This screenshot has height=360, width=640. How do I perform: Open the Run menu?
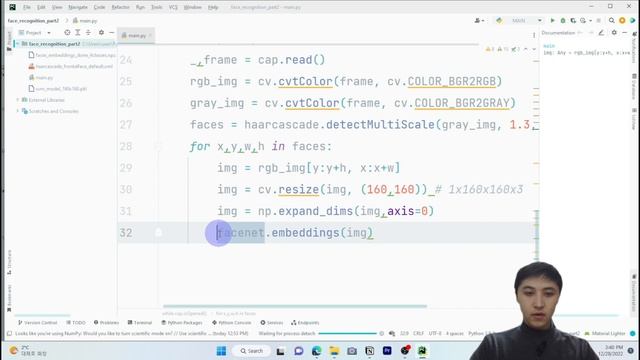(140, 7)
